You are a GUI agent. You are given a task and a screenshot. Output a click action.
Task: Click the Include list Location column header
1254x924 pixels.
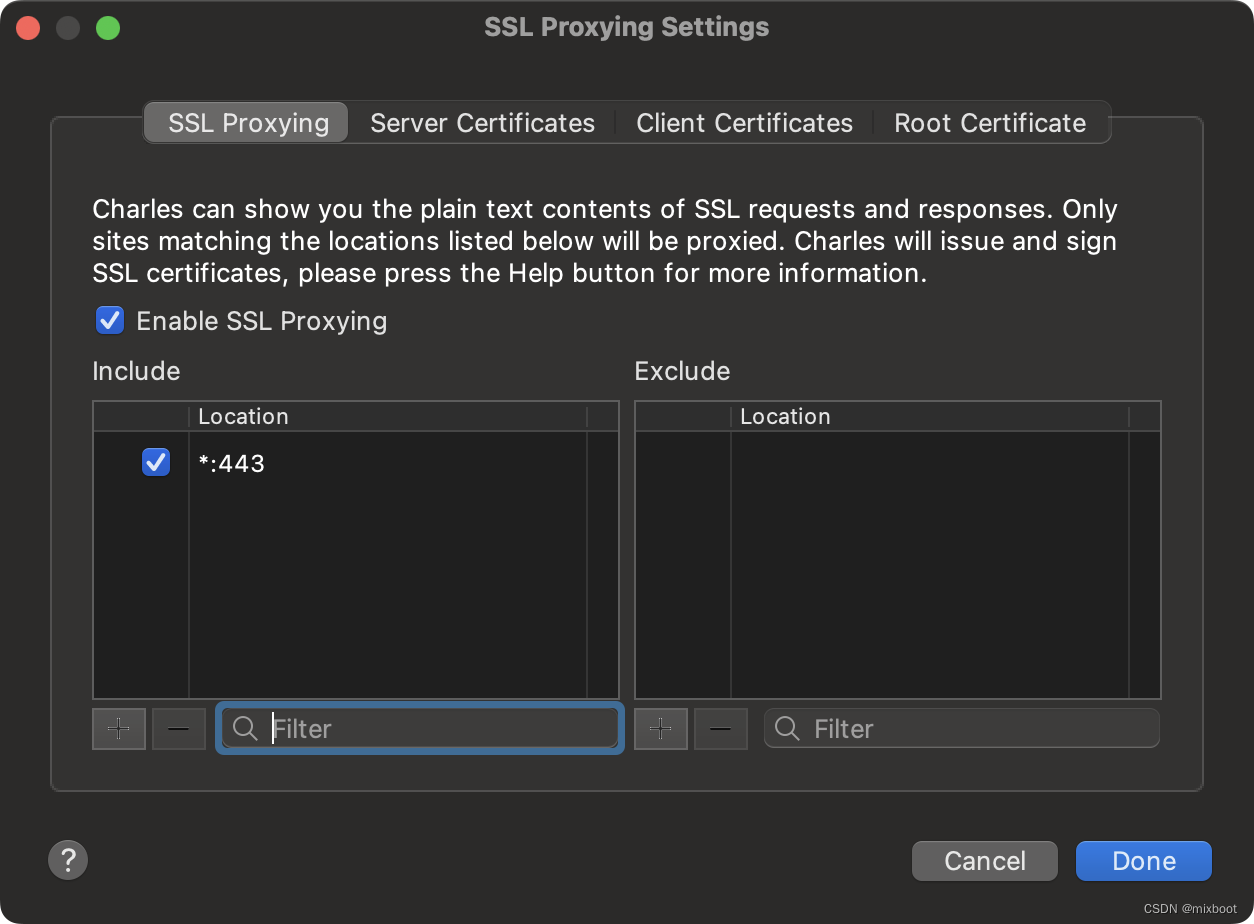coord(388,417)
